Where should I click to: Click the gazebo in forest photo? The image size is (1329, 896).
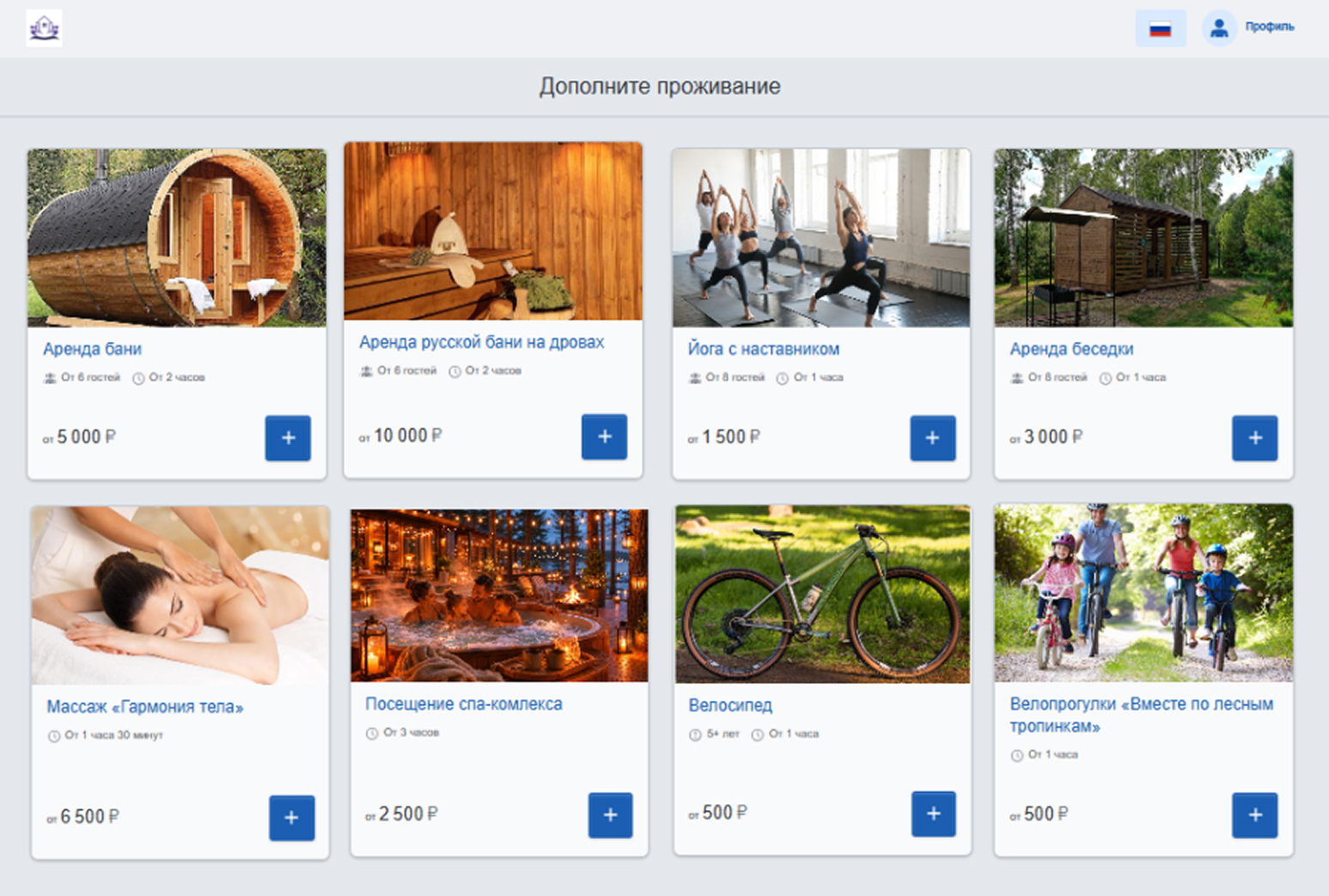point(1143,238)
